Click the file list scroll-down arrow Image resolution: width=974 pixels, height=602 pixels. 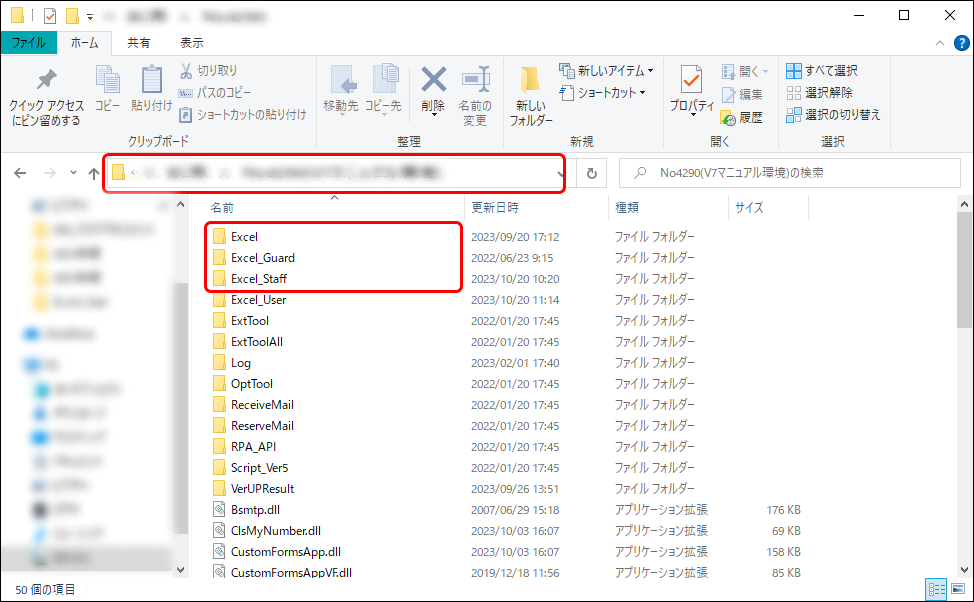click(965, 570)
